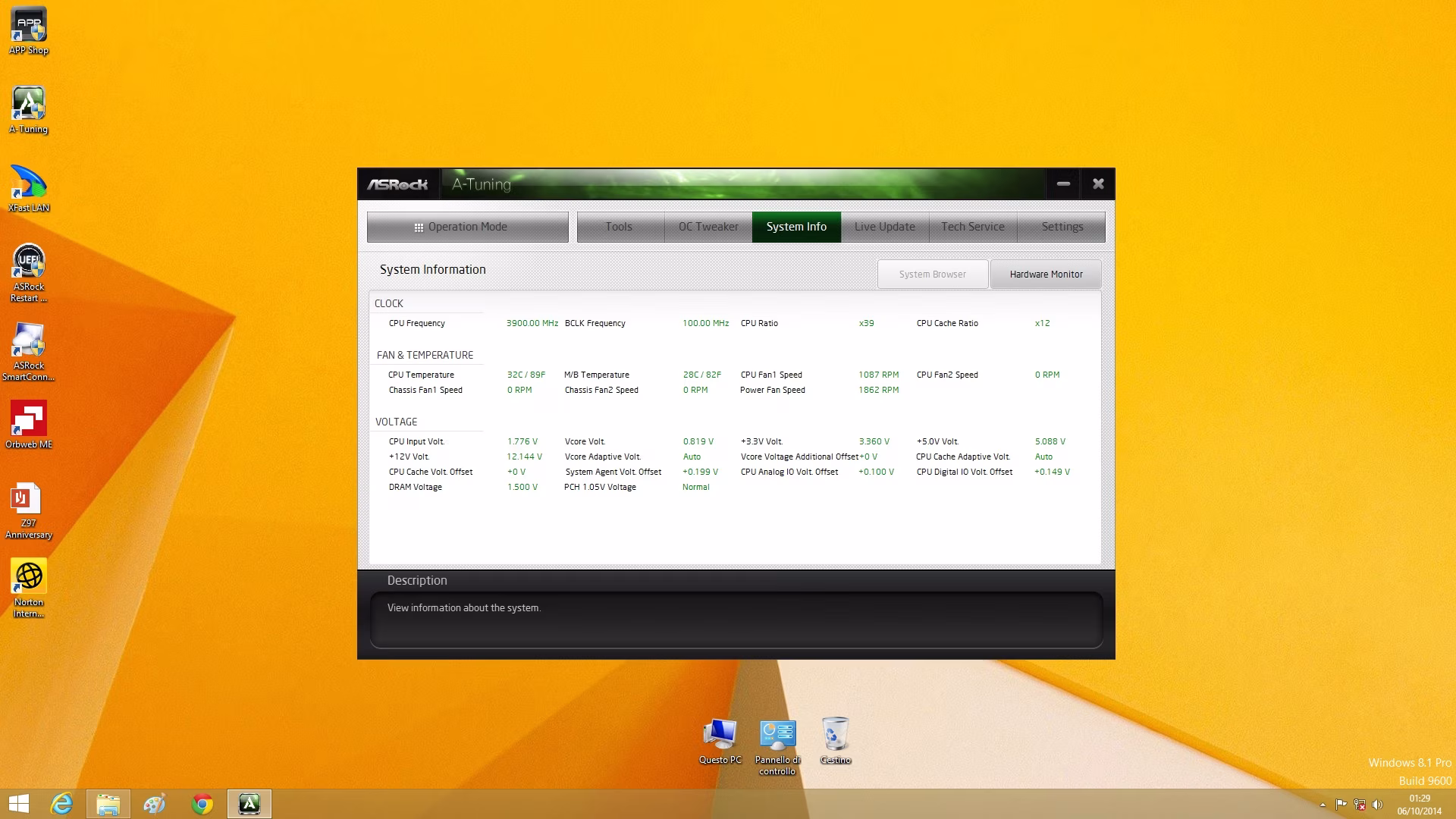Screen dimensions: 1456x819
Task: Click the Pannello di controllo icon
Action: click(x=777, y=747)
